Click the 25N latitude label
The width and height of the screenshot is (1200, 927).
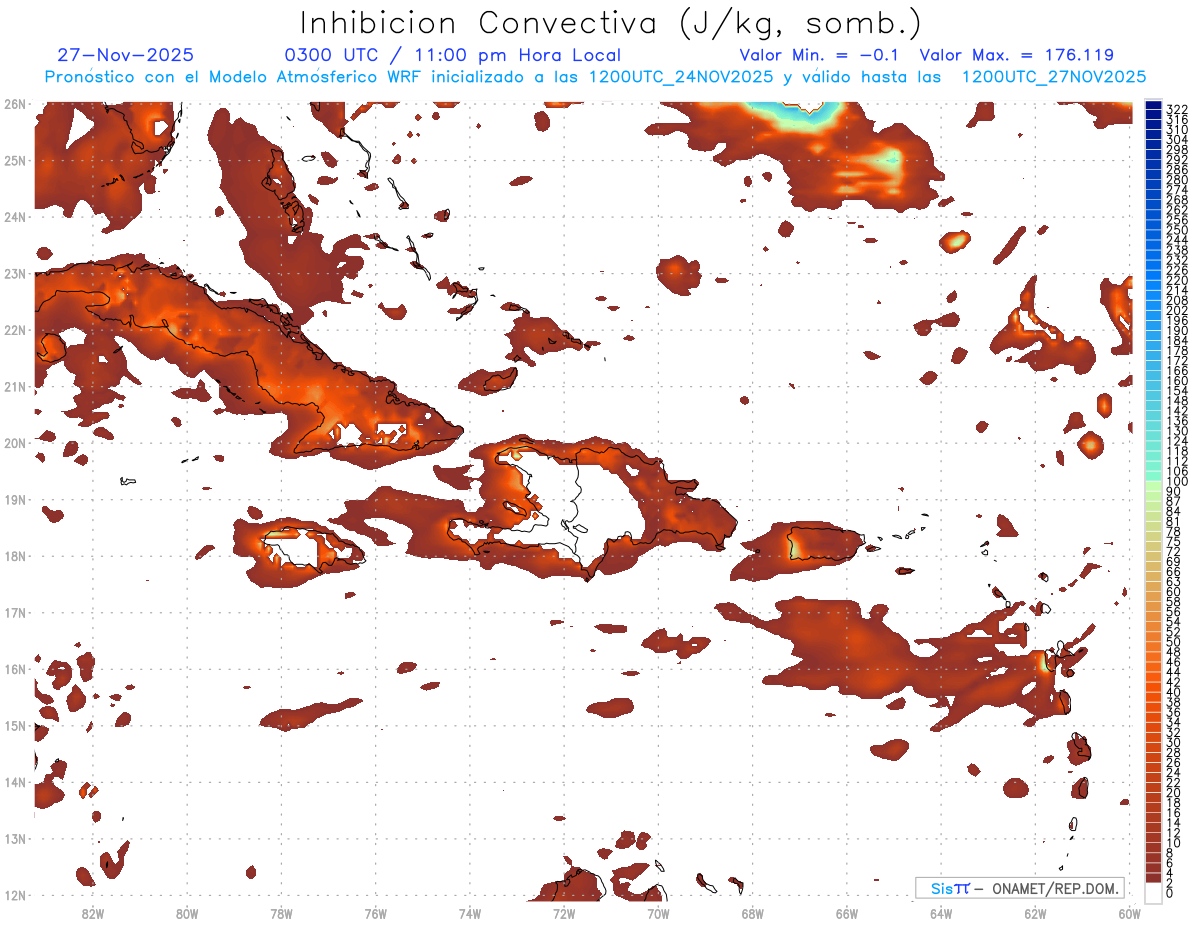pyautogui.click(x=15, y=160)
